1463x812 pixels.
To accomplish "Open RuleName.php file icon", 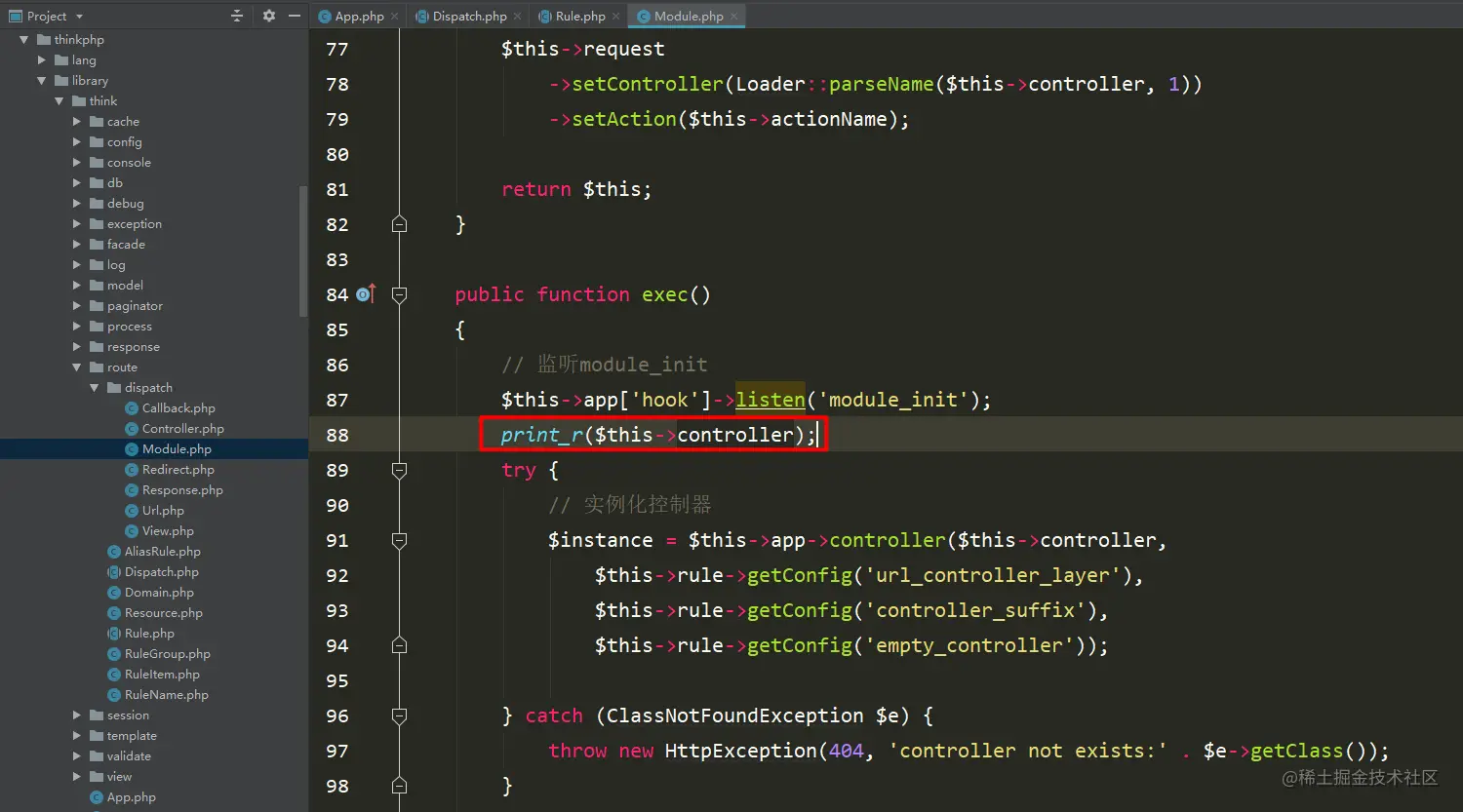I will click(x=115, y=695).
